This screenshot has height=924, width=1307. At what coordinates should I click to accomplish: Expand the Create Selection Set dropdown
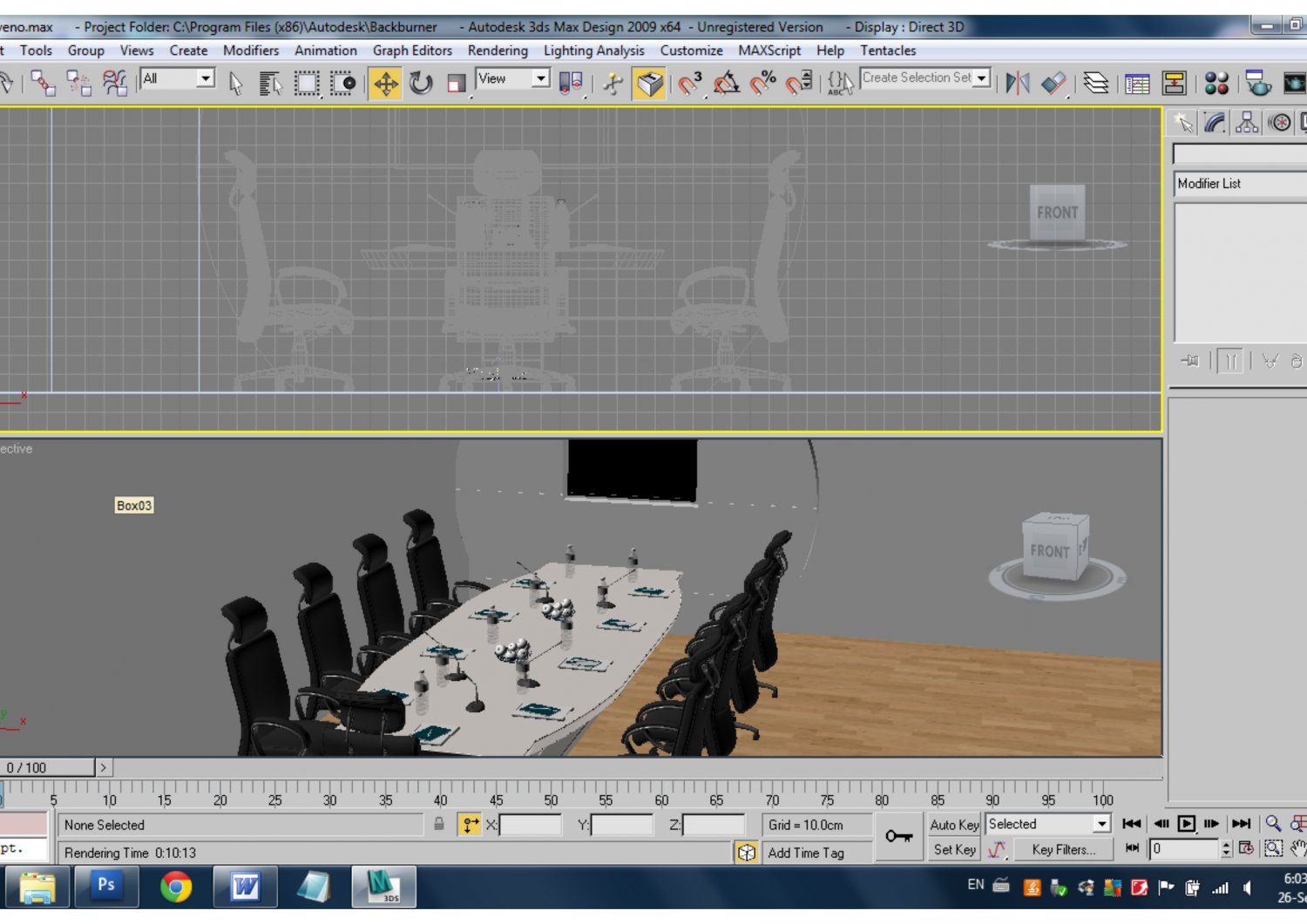(982, 78)
